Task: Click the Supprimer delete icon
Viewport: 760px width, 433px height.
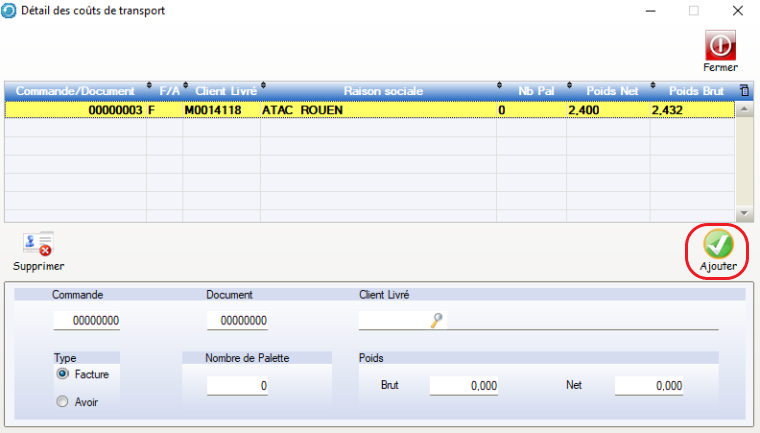Action: pyautogui.click(x=38, y=244)
